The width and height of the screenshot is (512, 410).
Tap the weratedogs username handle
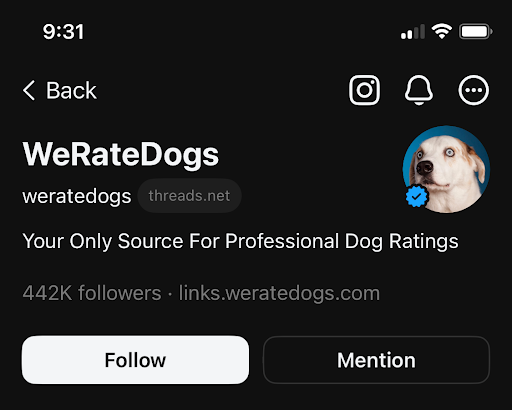point(77,196)
